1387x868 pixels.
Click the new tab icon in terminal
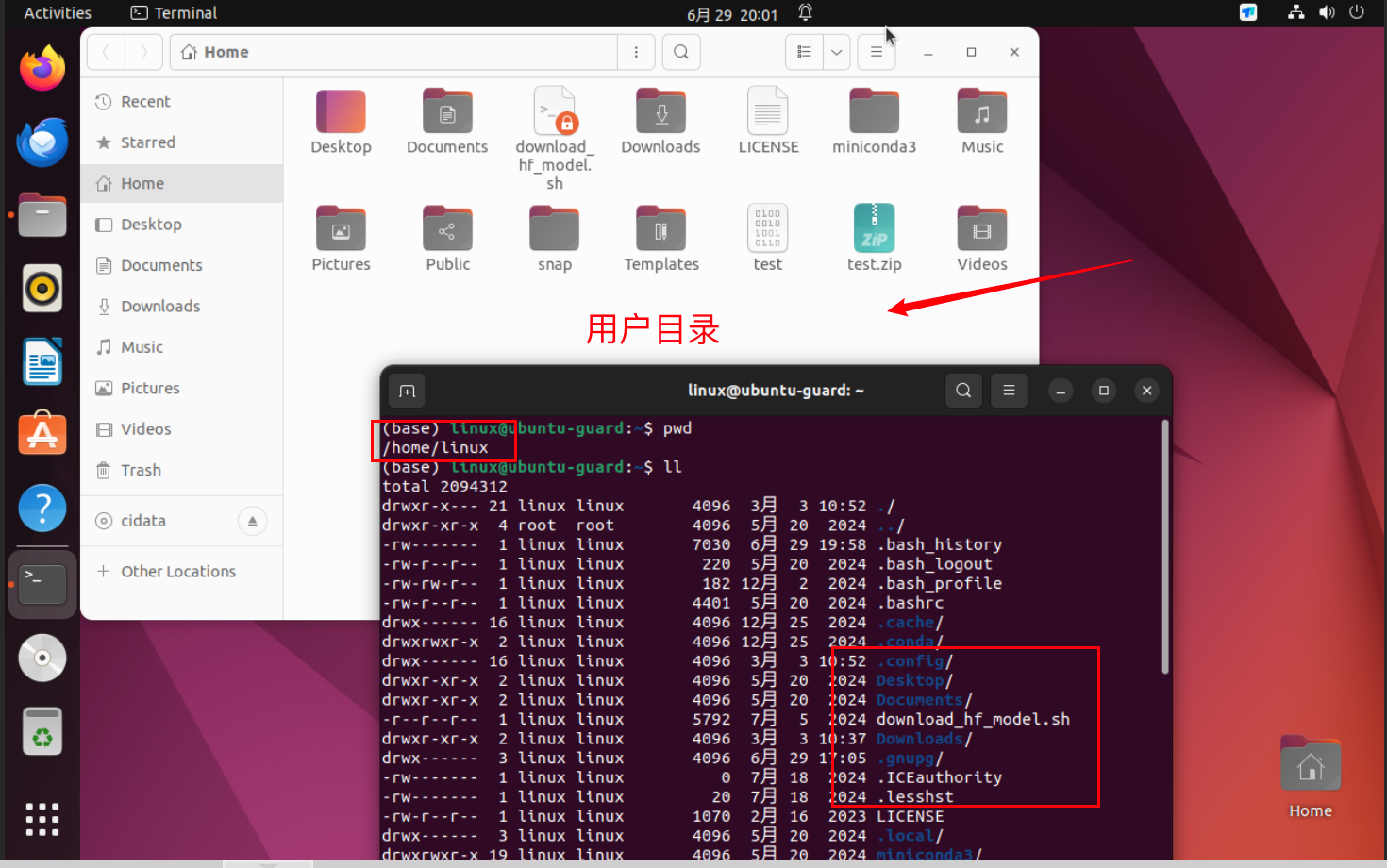407,391
